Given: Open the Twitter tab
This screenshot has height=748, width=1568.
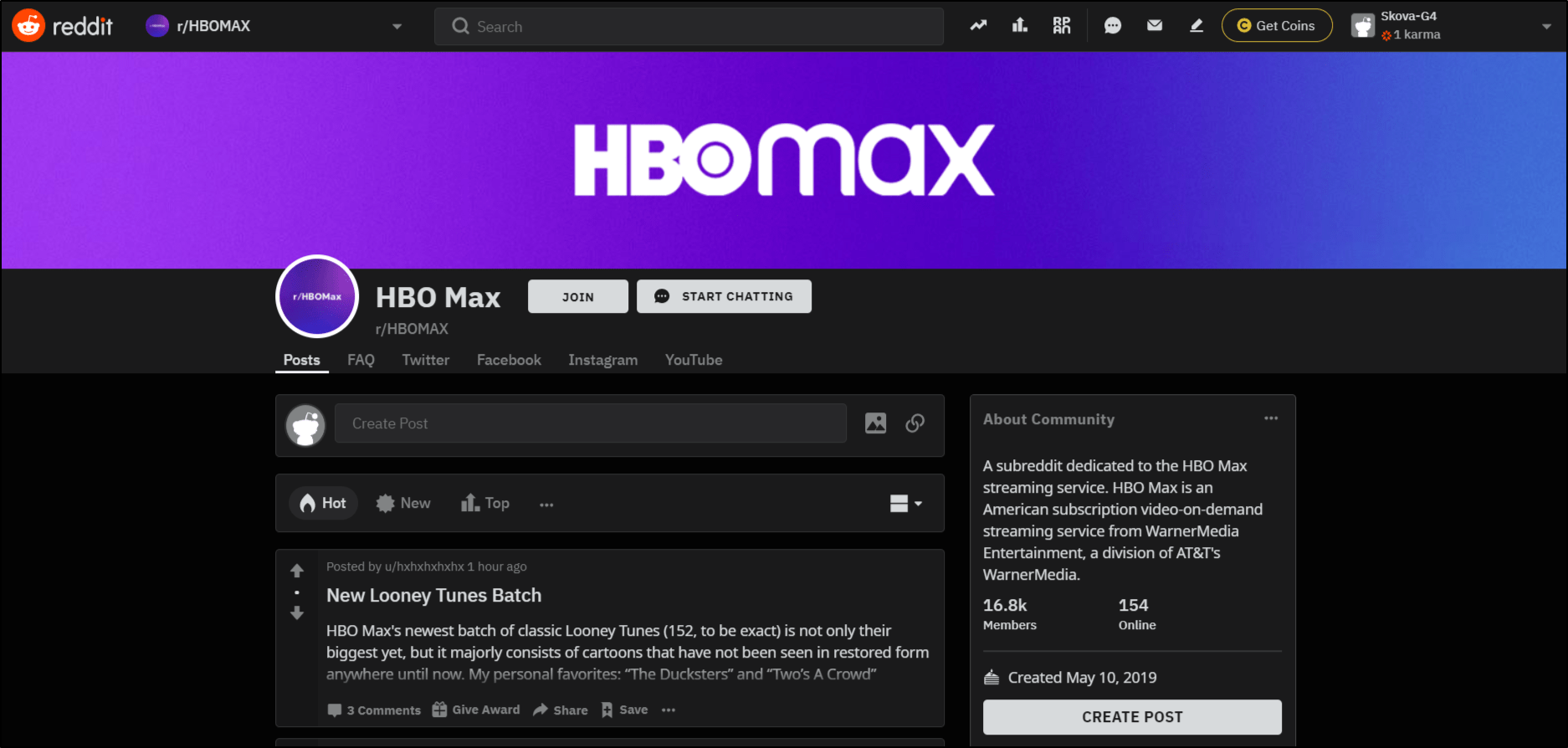Looking at the screenshot, I should pyautogui.click(x=425, y=360).
